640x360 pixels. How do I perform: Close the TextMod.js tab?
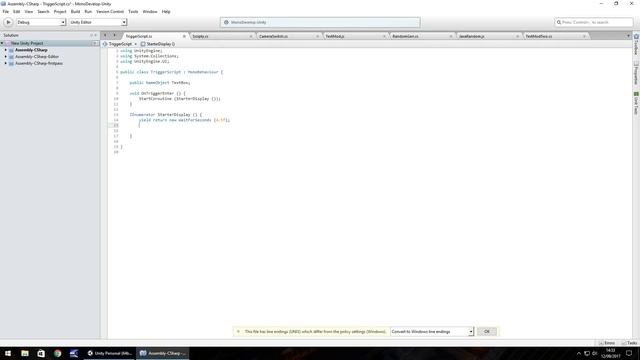[x=384, y=36]
